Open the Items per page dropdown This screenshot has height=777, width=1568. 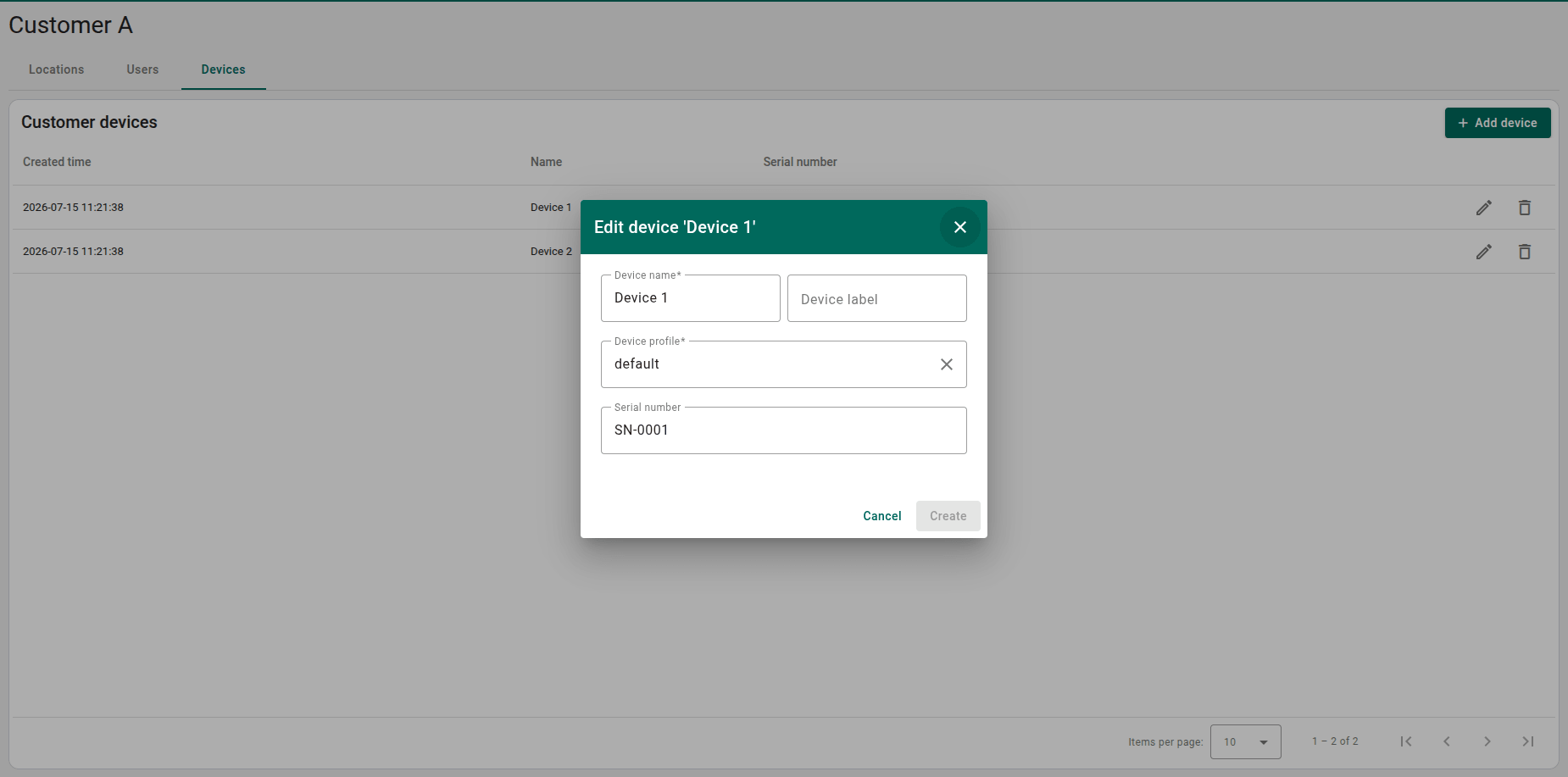point(1246,742)
